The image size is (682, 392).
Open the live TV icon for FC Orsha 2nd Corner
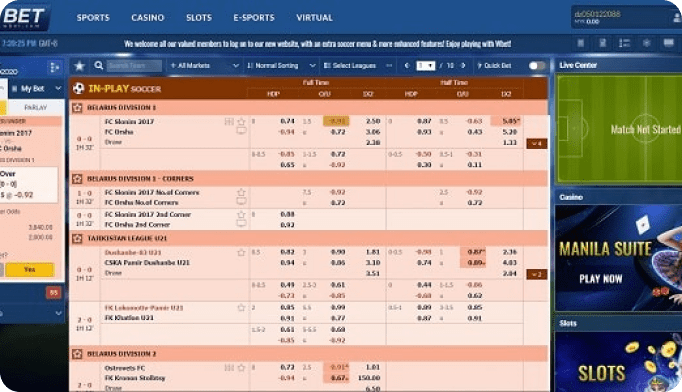click(x=241, y=224)
